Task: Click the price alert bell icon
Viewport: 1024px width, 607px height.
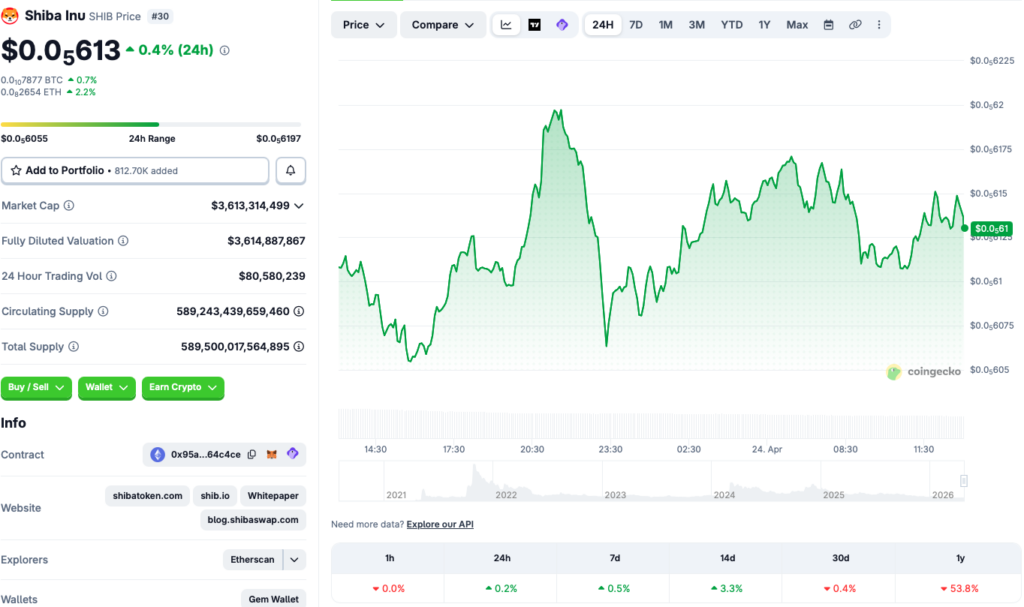Action: point(290,171)
